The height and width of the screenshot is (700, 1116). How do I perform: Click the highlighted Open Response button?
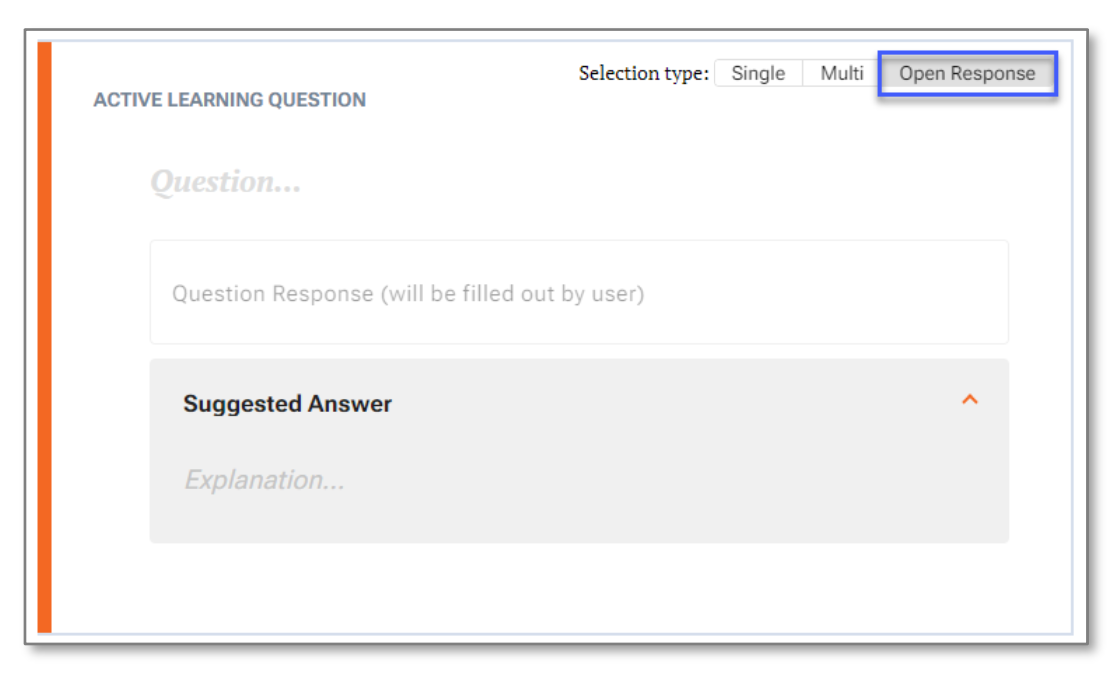pos(967,73)
